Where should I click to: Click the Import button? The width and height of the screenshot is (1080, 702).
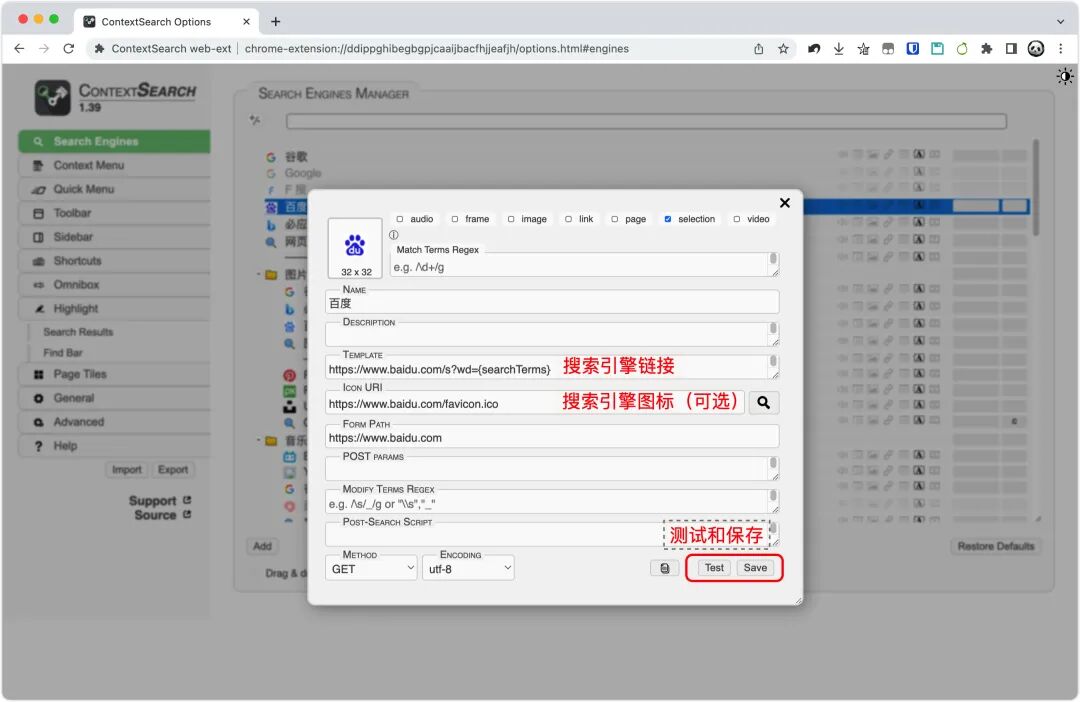(127, 470)
